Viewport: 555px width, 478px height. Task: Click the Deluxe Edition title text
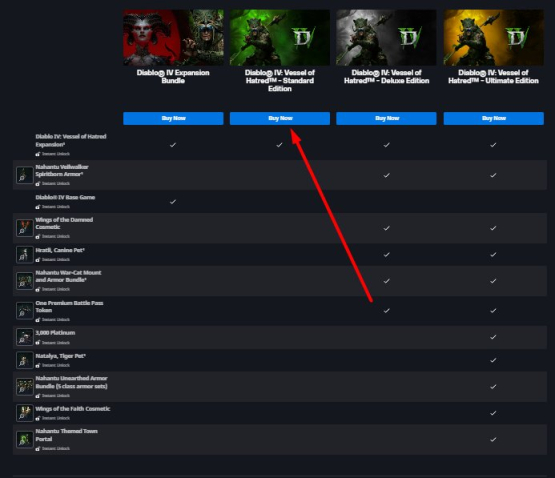(387, 76)
